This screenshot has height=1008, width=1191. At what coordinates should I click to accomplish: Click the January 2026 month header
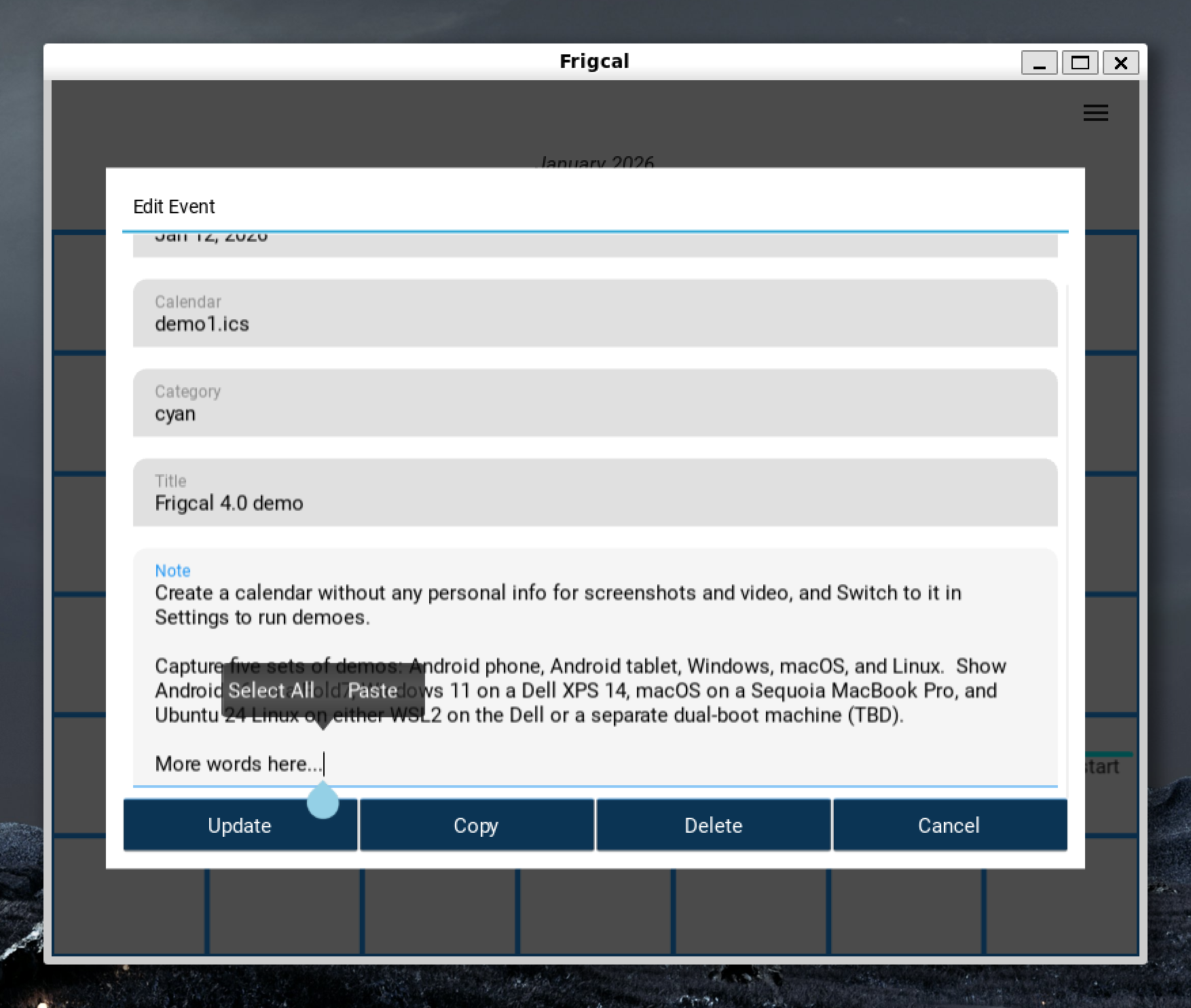(x=595, y=161)
